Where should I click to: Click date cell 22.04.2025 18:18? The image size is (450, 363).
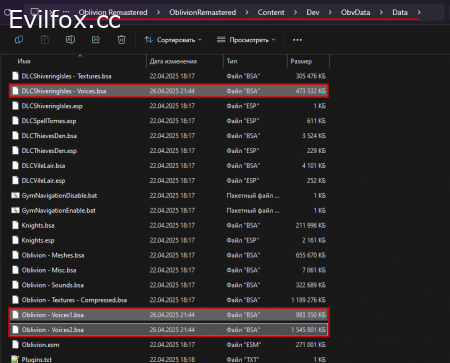pos(172,359)
